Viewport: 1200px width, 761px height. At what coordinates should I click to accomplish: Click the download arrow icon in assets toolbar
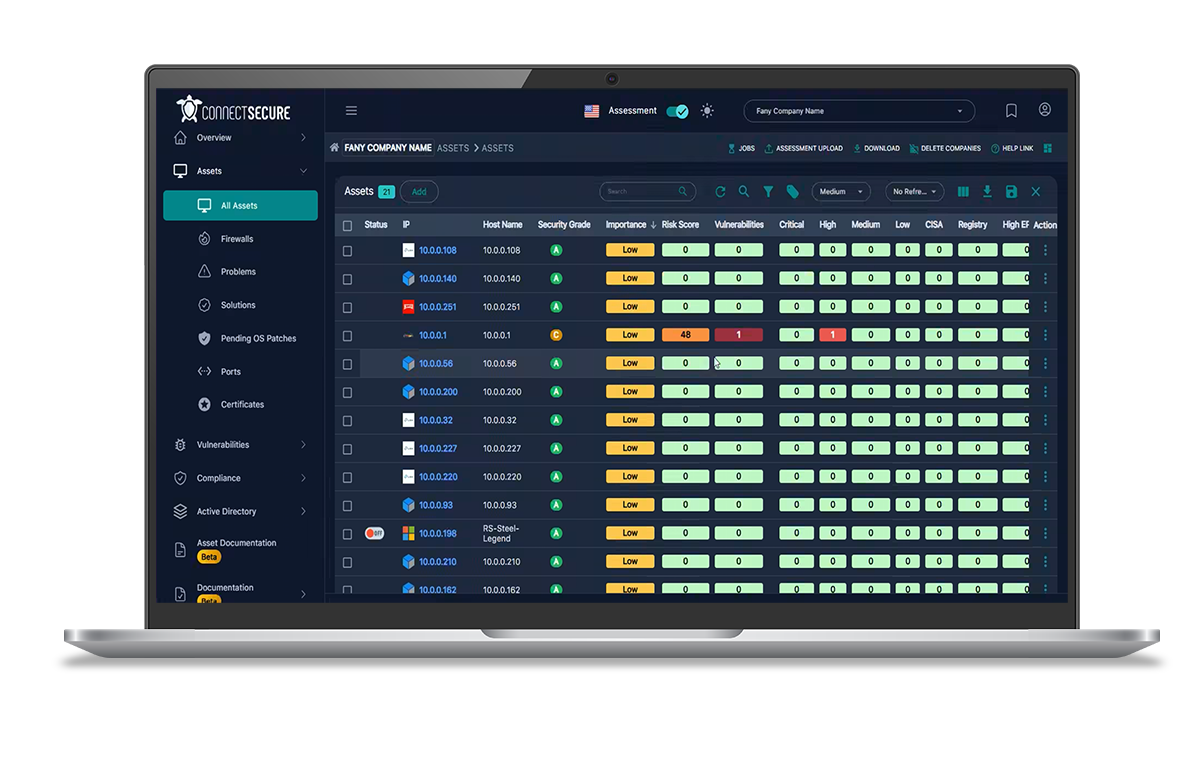coord(987,191)
